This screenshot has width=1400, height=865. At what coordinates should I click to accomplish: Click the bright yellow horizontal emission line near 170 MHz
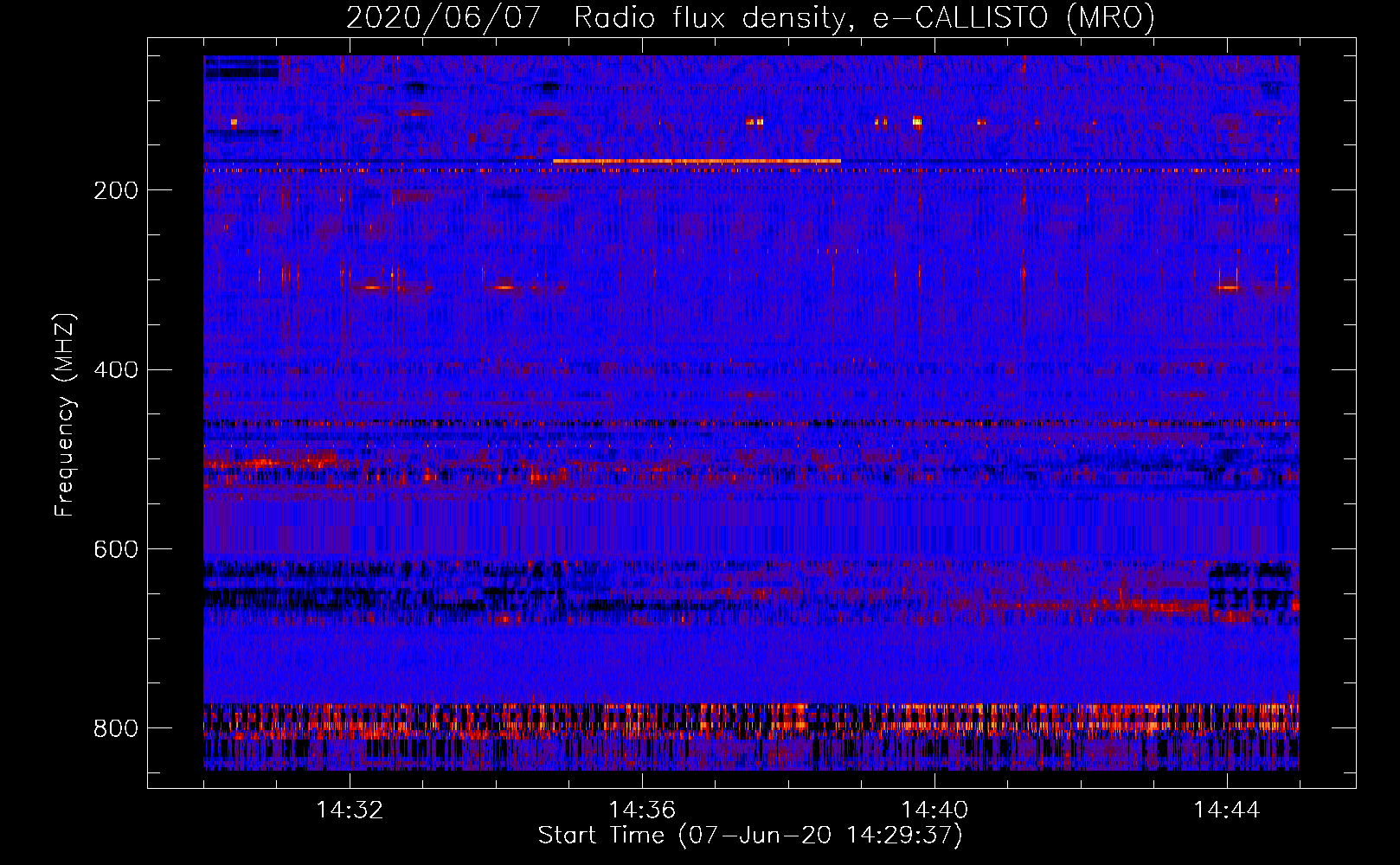697,161
